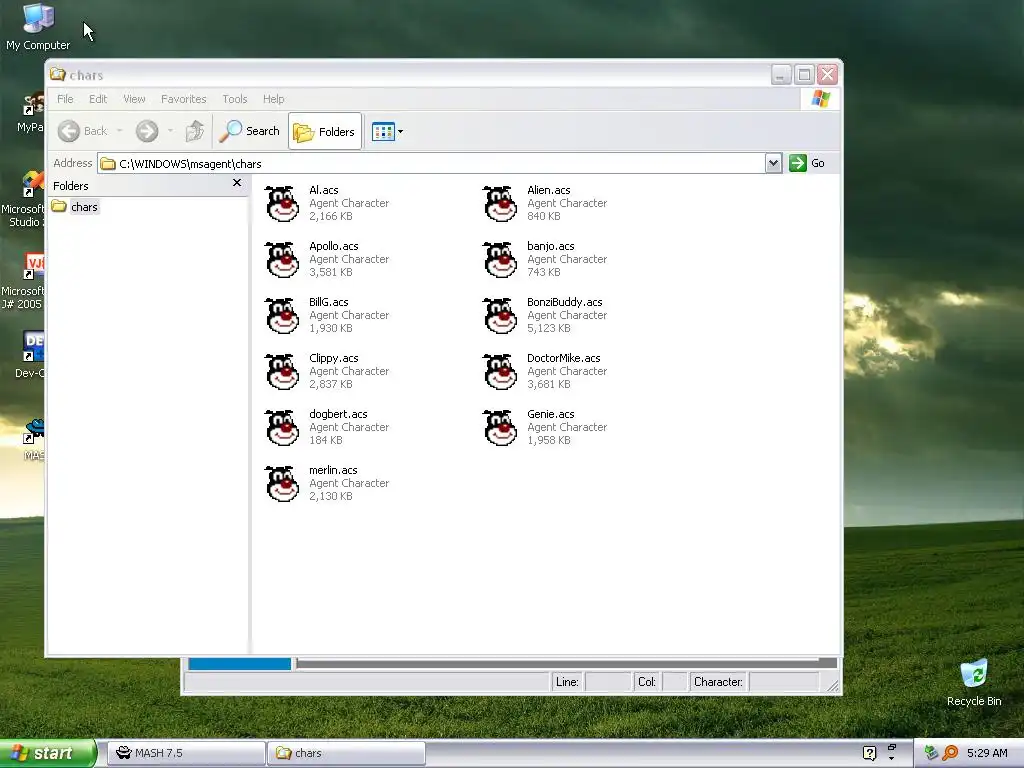Open the View menu
This screenshot has height=768, width=1024.
pos(135,99)
